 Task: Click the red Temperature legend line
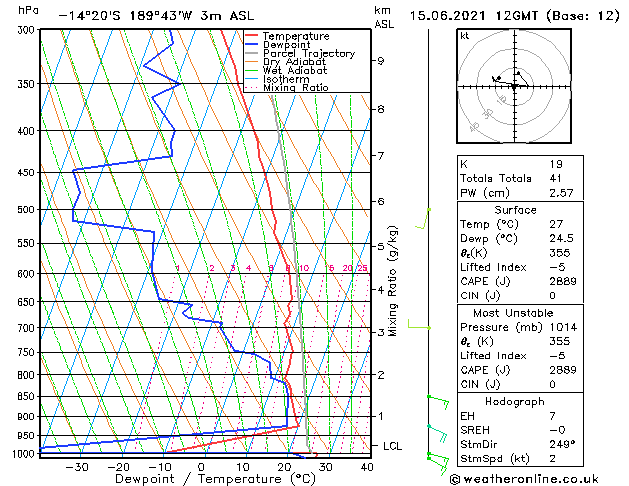coord(251,36)
